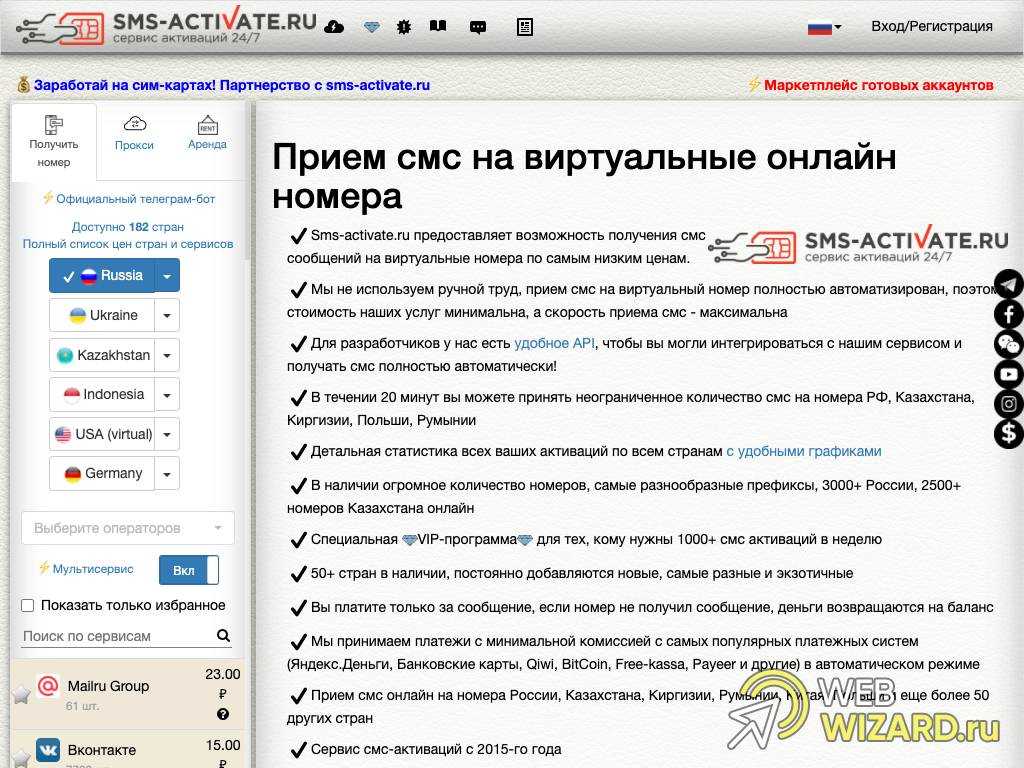Open the Telegram social side icon
The image size is (1024, 768).
(1009, 285)
